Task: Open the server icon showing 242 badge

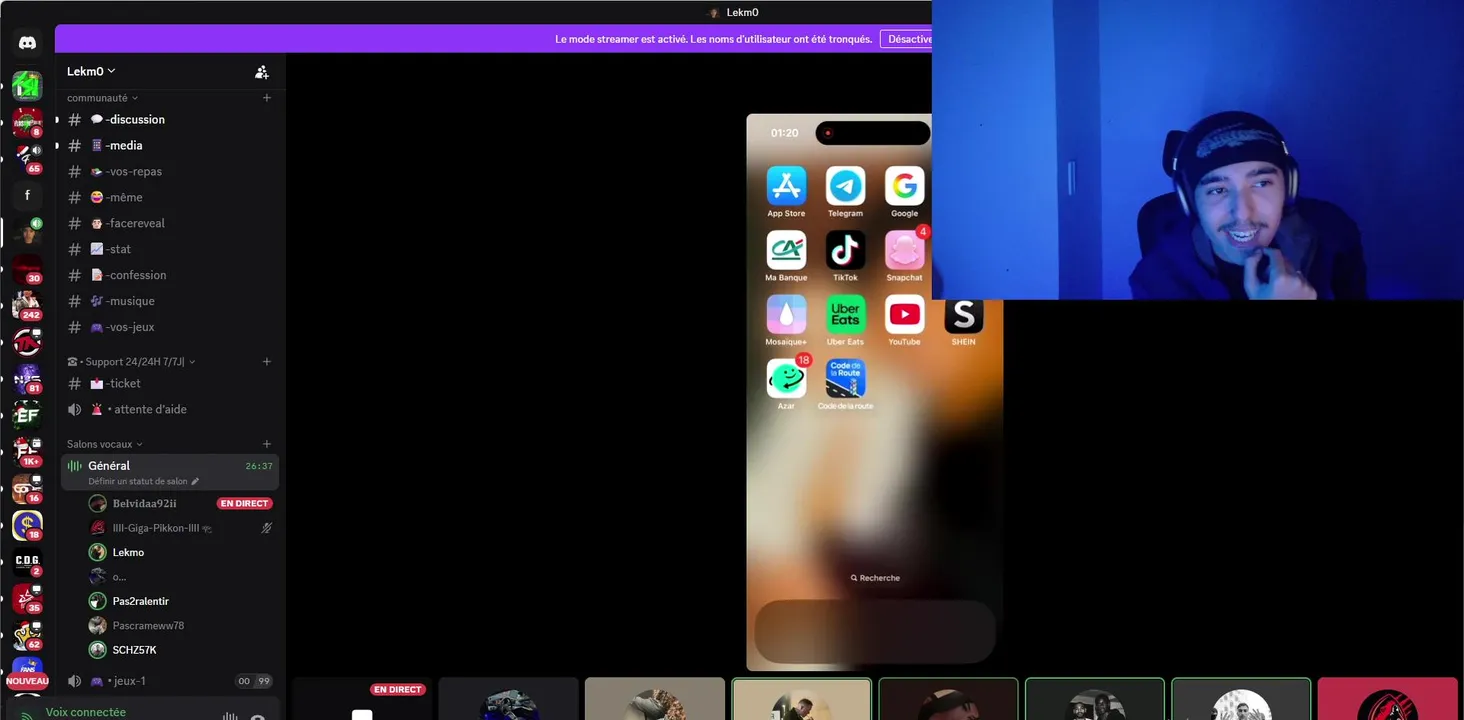Action: point(27,305)
